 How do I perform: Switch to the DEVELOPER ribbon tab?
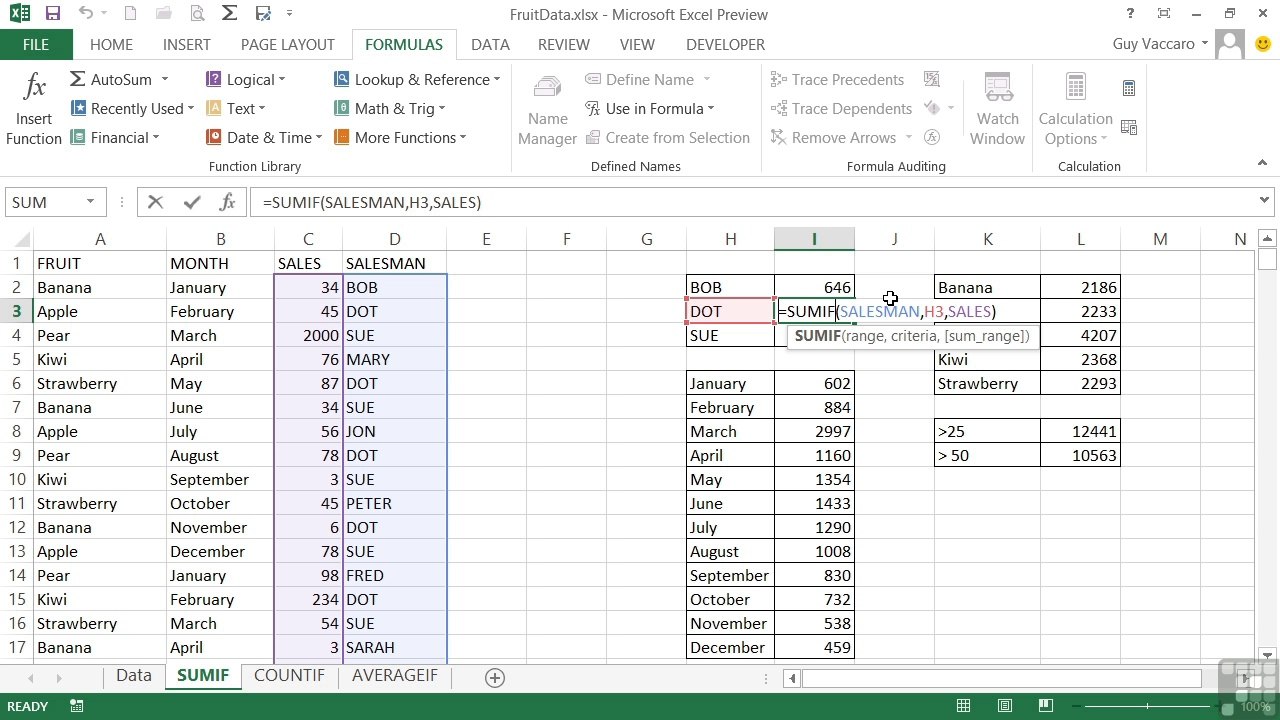(725, 44)
